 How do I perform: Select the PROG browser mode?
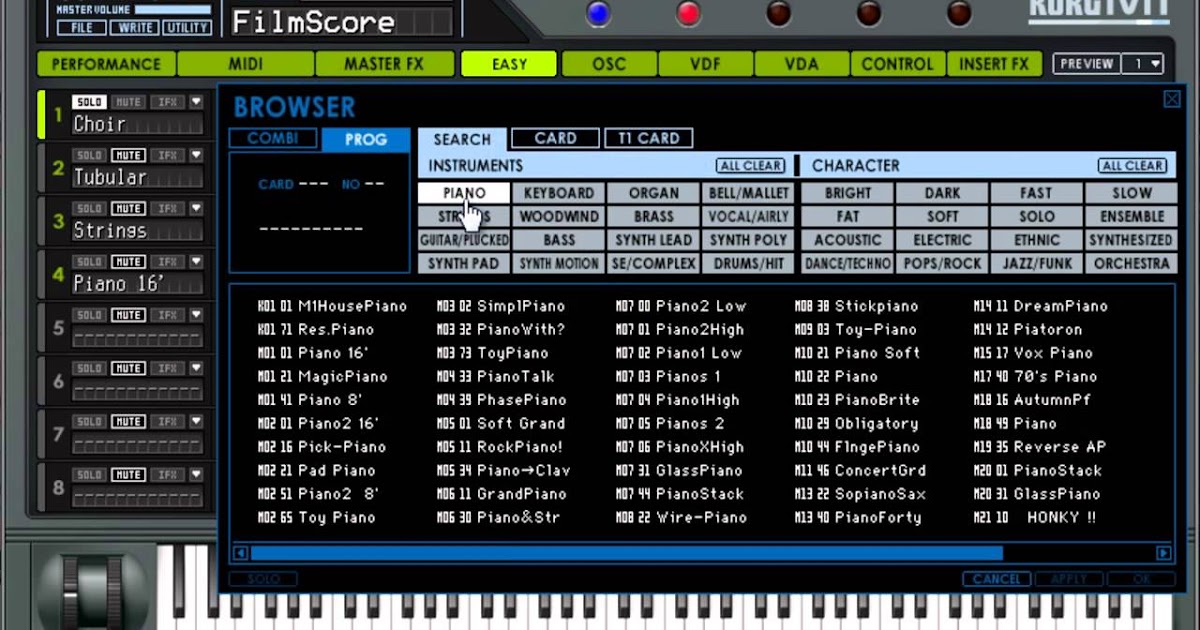[366, 139]
